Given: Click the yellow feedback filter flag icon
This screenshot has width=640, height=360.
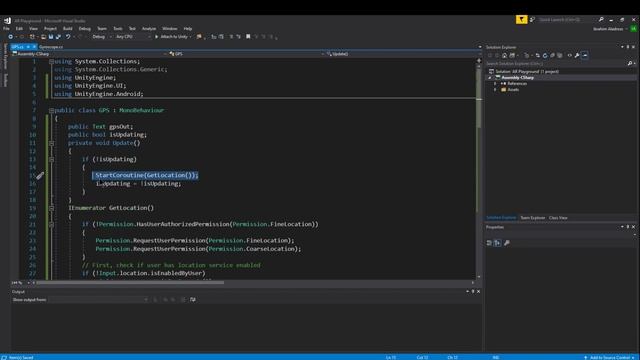Looking at the screenshot, I should (521, 20).
